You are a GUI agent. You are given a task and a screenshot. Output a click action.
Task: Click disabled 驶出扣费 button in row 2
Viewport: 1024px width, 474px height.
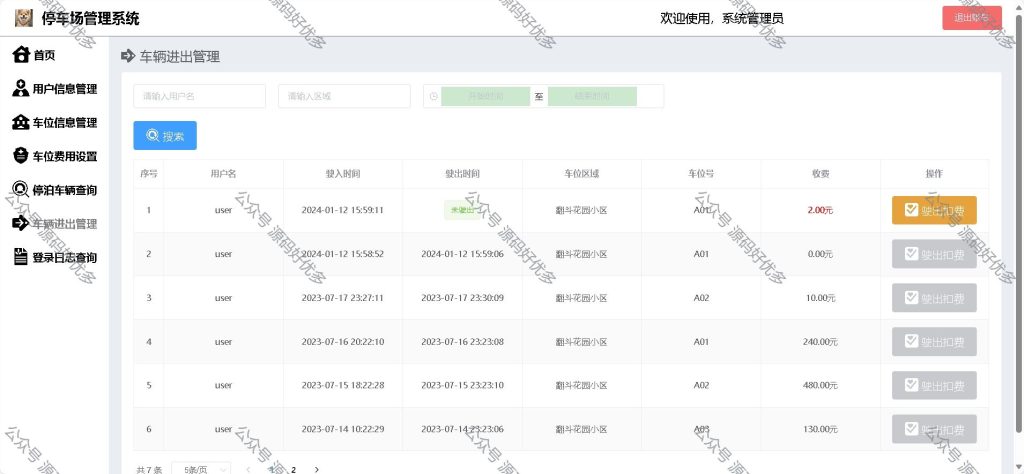934,254
